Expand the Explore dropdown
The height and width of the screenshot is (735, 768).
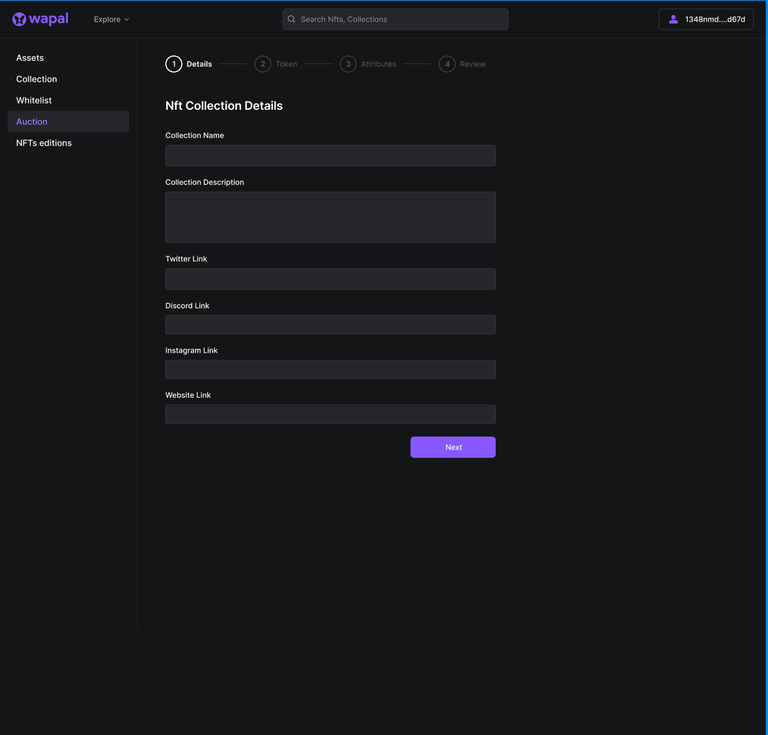click(x=111, y=19)
